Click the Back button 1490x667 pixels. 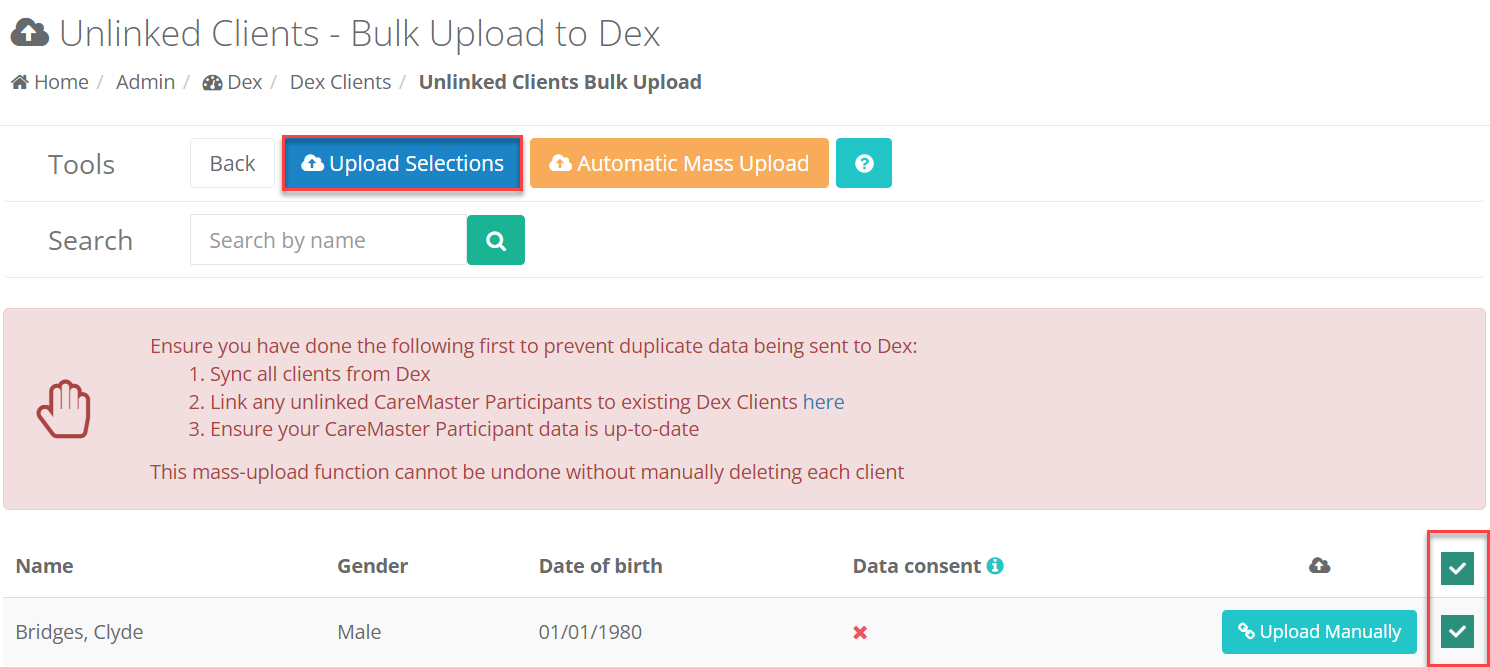coord(232,163)
